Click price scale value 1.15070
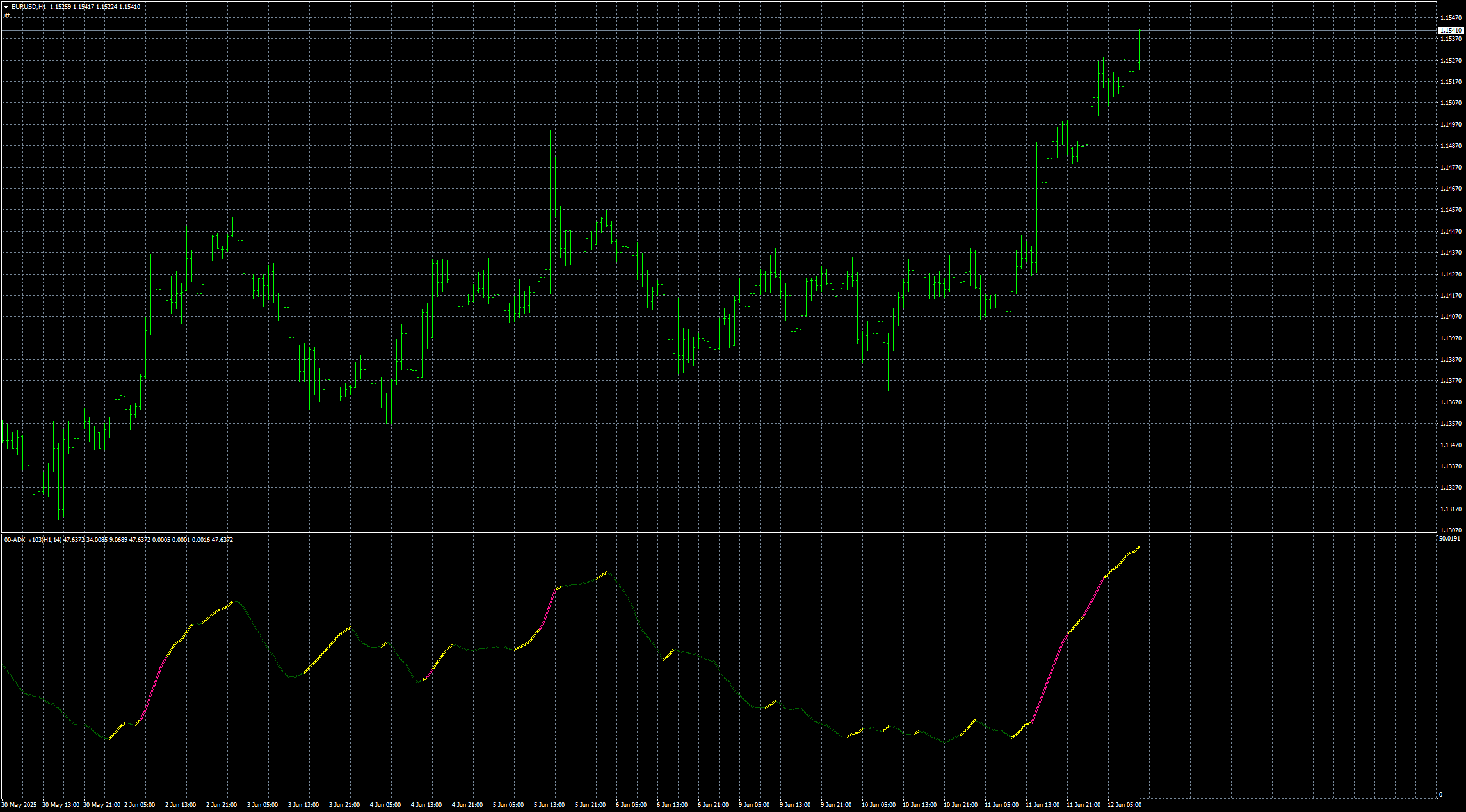Viewport: 1466px width, 812px height. tap(1450, 103)
